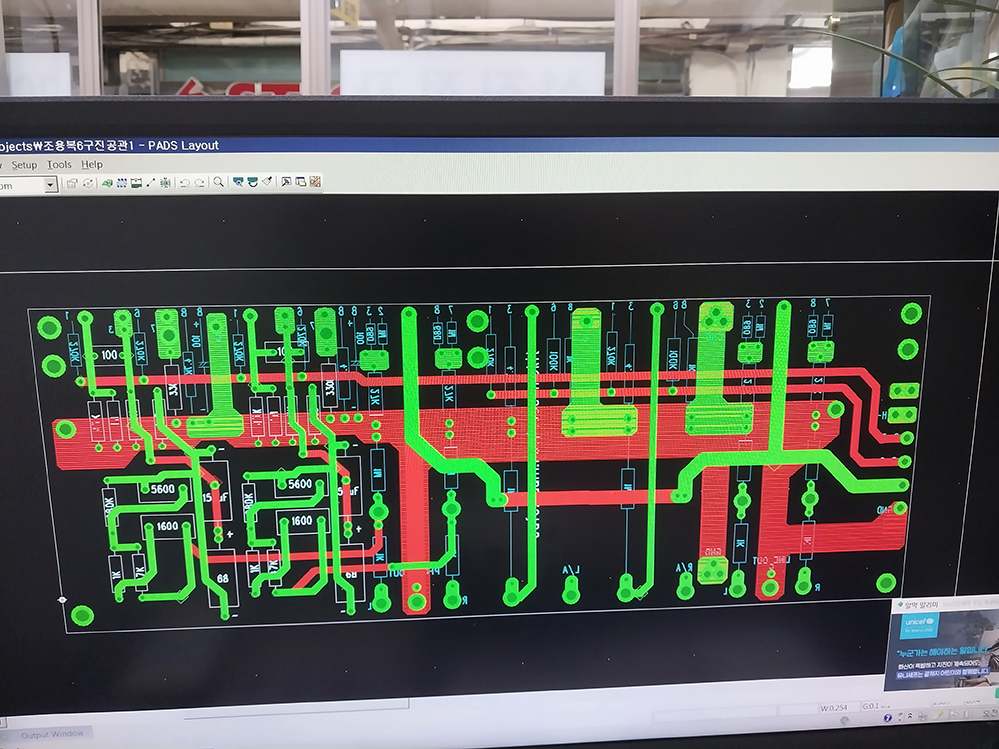The width and height of the screenshot is (999, 749).
Task: Click the PADS Router link icon
Action: [x=315, y=182]
